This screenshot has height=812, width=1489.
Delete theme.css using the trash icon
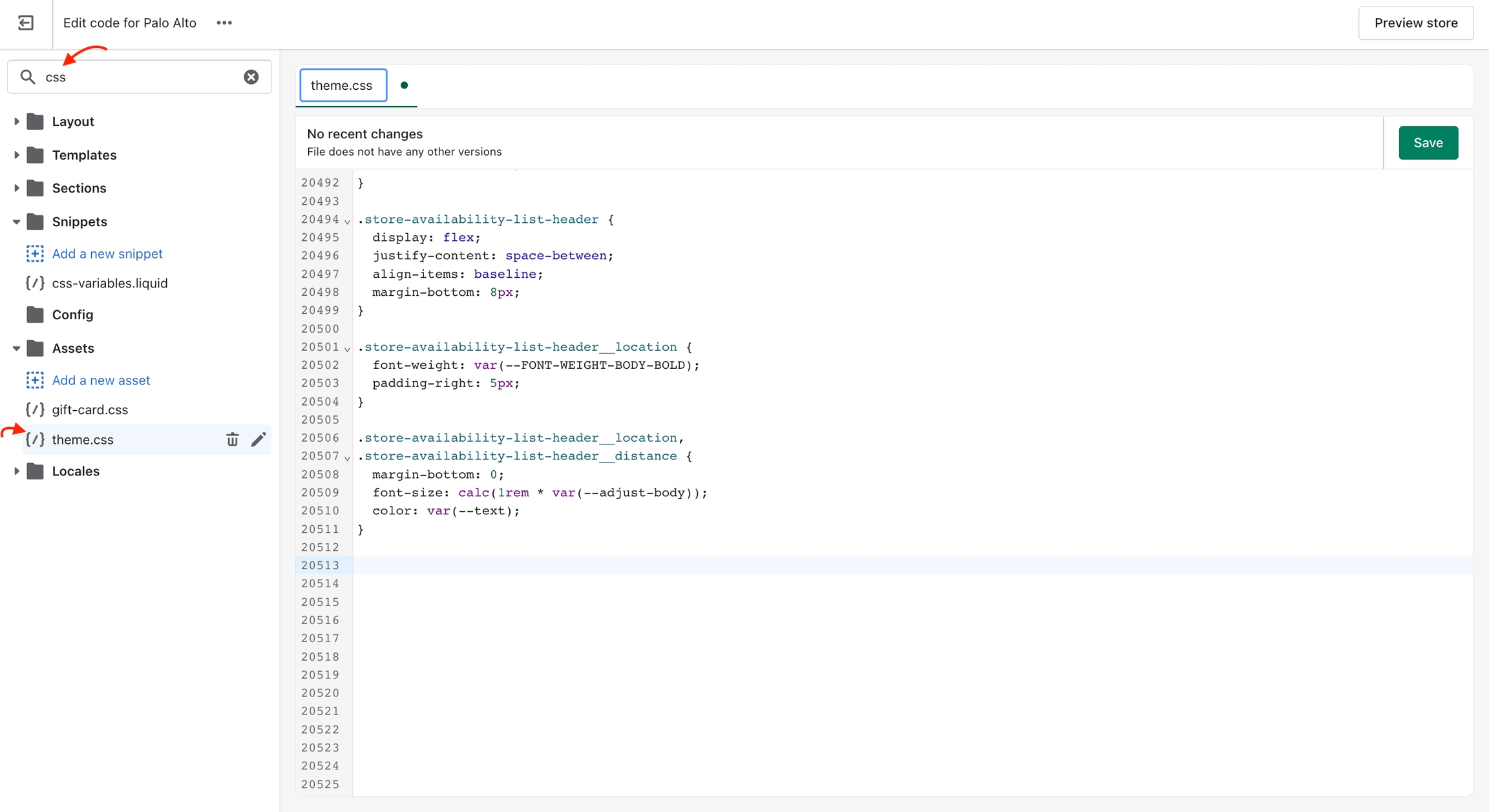tap(233, 440)
